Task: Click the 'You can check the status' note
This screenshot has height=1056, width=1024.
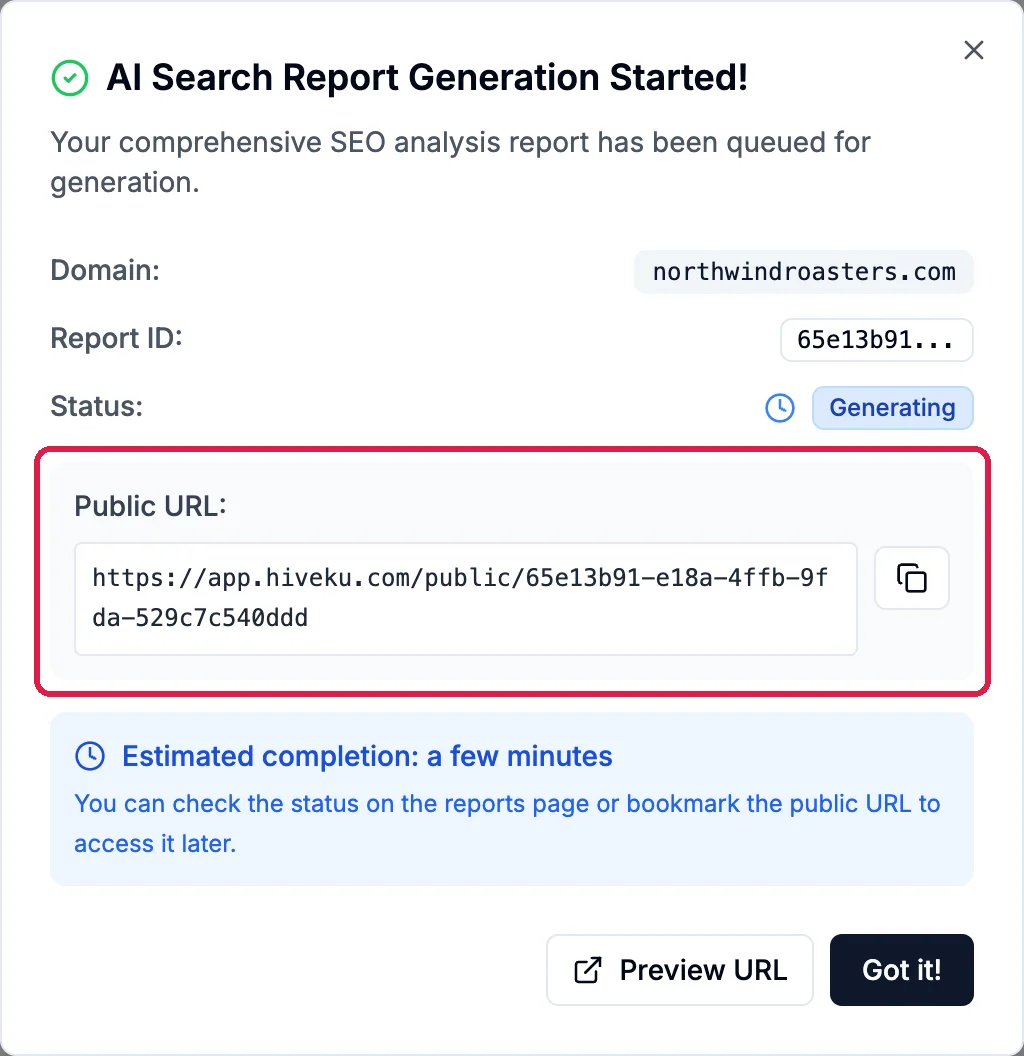Action: (507, 824)
